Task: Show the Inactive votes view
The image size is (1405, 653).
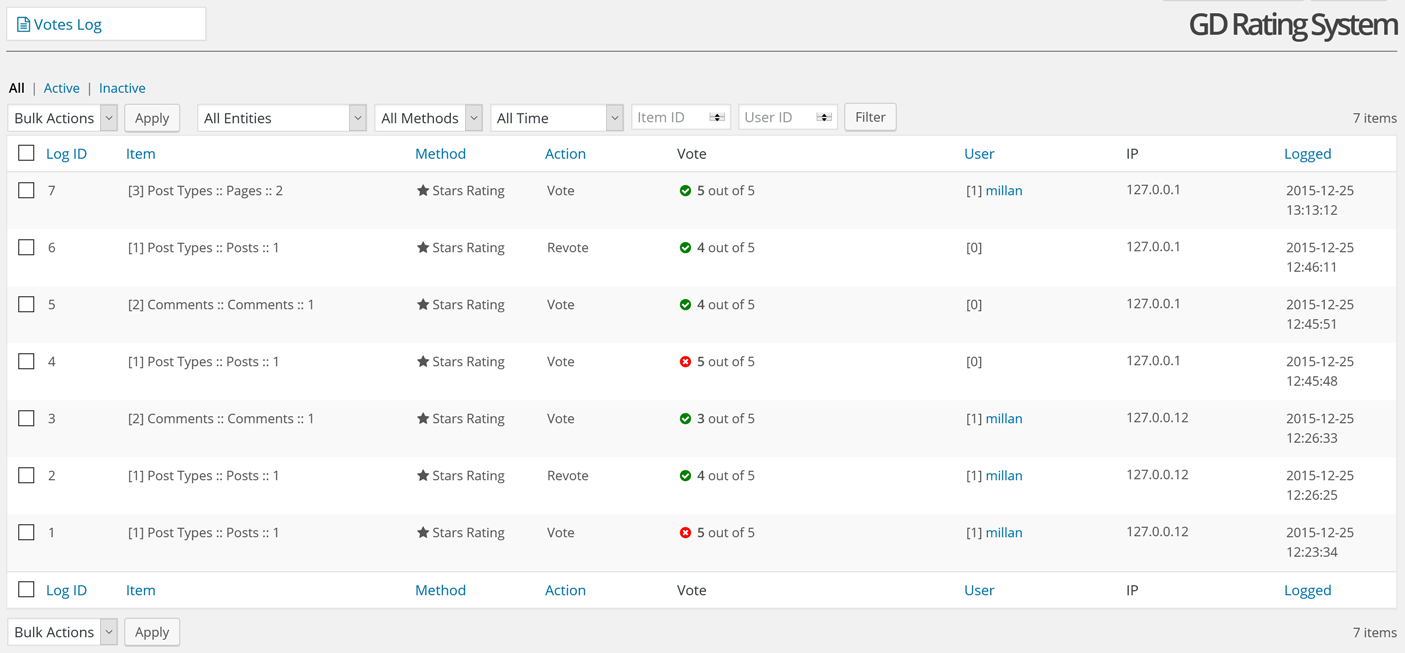Action: 122,88
